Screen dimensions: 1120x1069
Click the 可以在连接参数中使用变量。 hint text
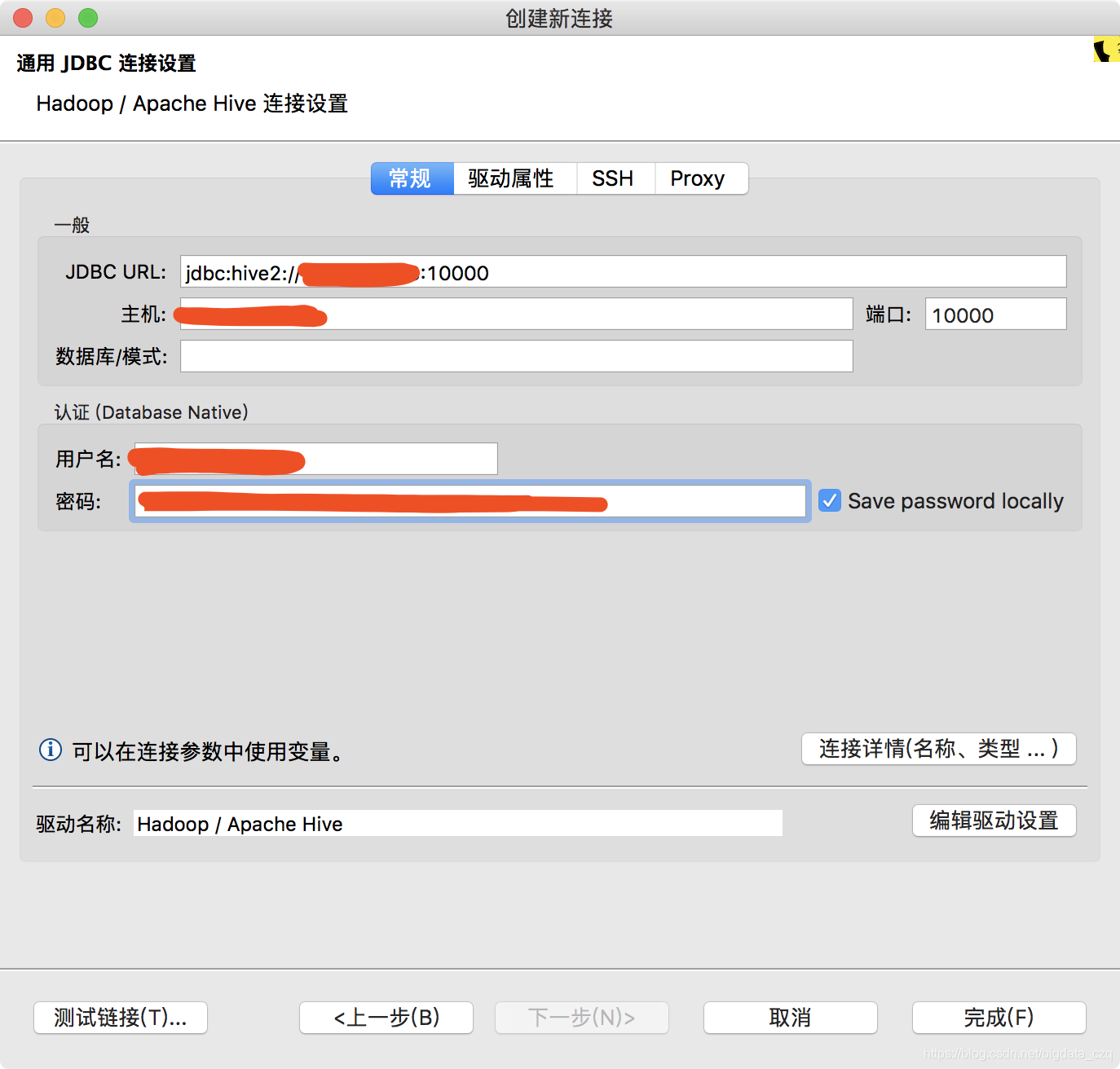click(208, 751)
